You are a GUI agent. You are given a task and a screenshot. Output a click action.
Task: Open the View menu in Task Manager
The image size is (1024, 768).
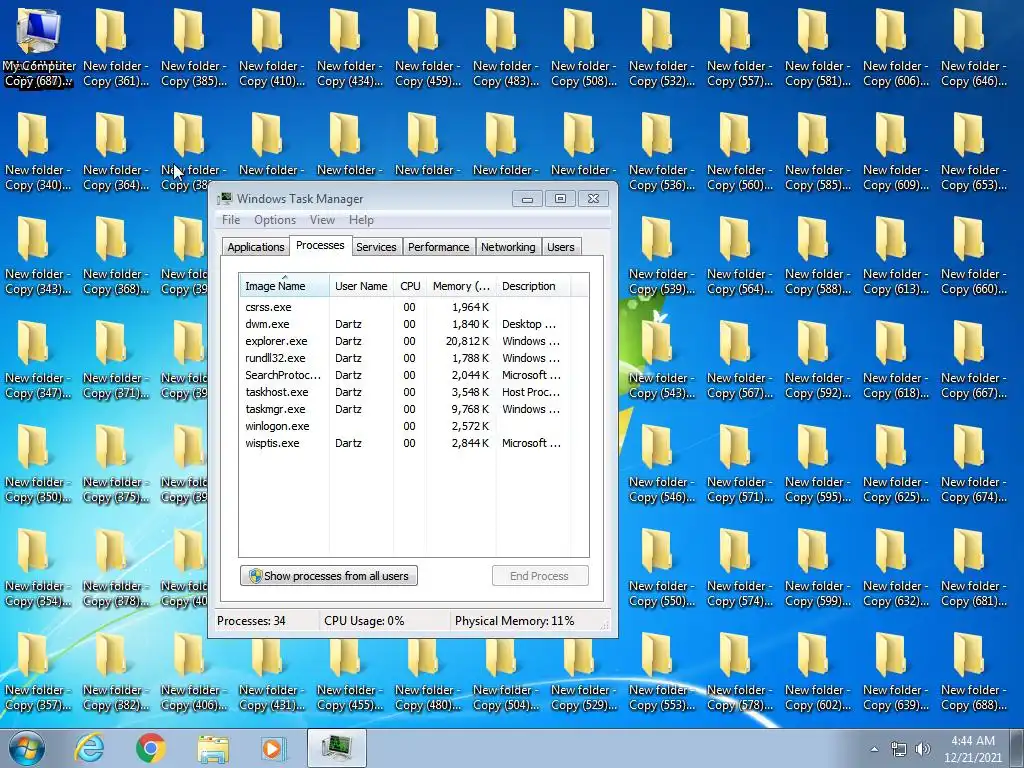[322, 220]
